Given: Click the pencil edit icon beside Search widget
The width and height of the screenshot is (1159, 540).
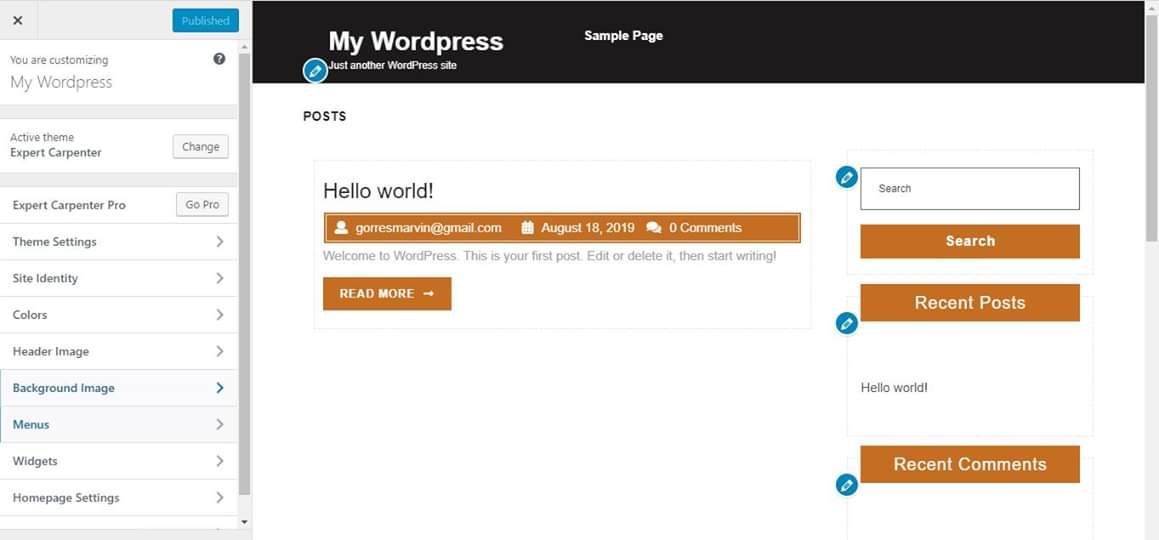Looking at the screenshot, I should point(847,177).
